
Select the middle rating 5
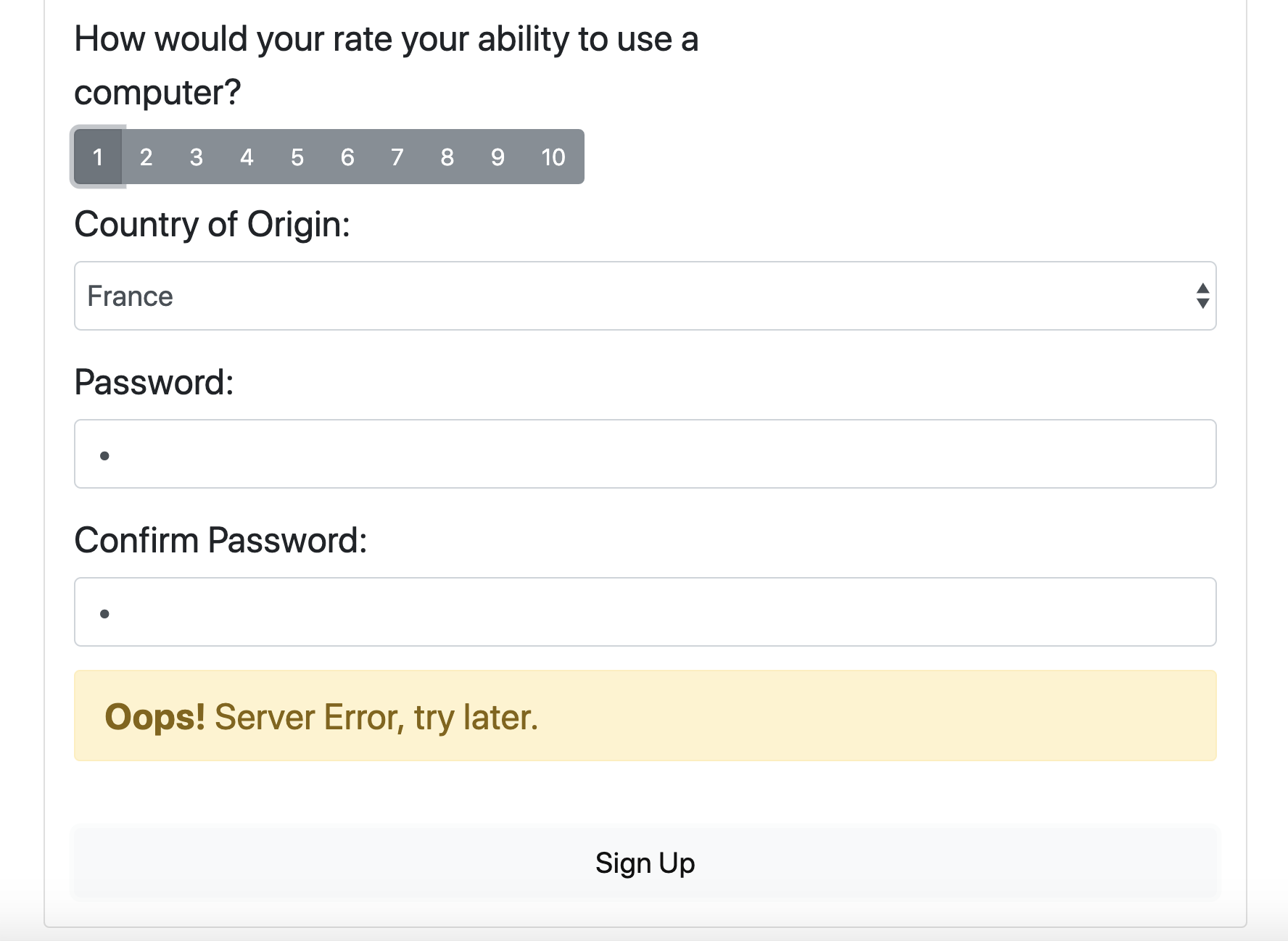297,157
